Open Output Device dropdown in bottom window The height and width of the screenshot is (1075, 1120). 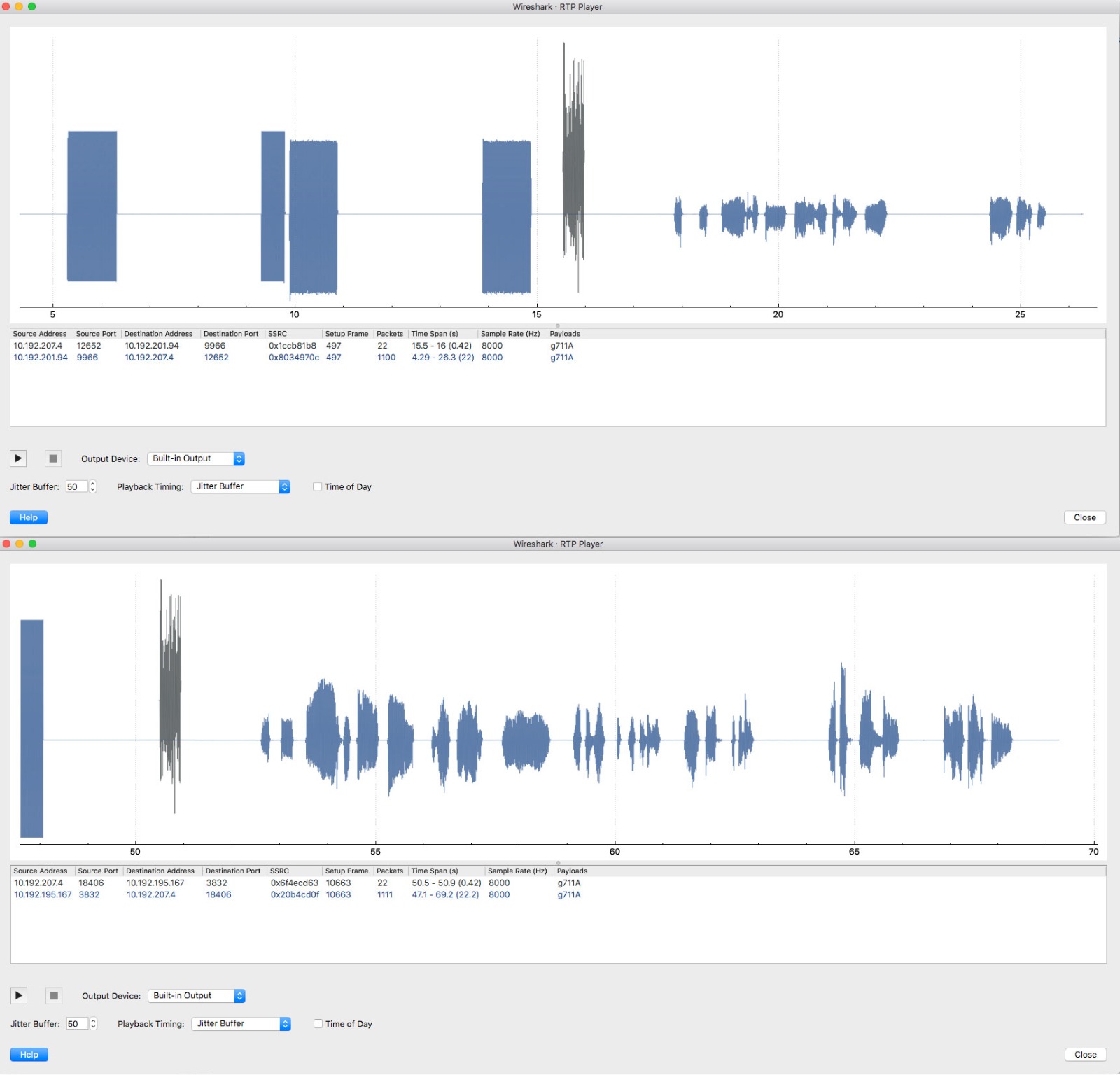pyautogui.click(x=197, y=995)
